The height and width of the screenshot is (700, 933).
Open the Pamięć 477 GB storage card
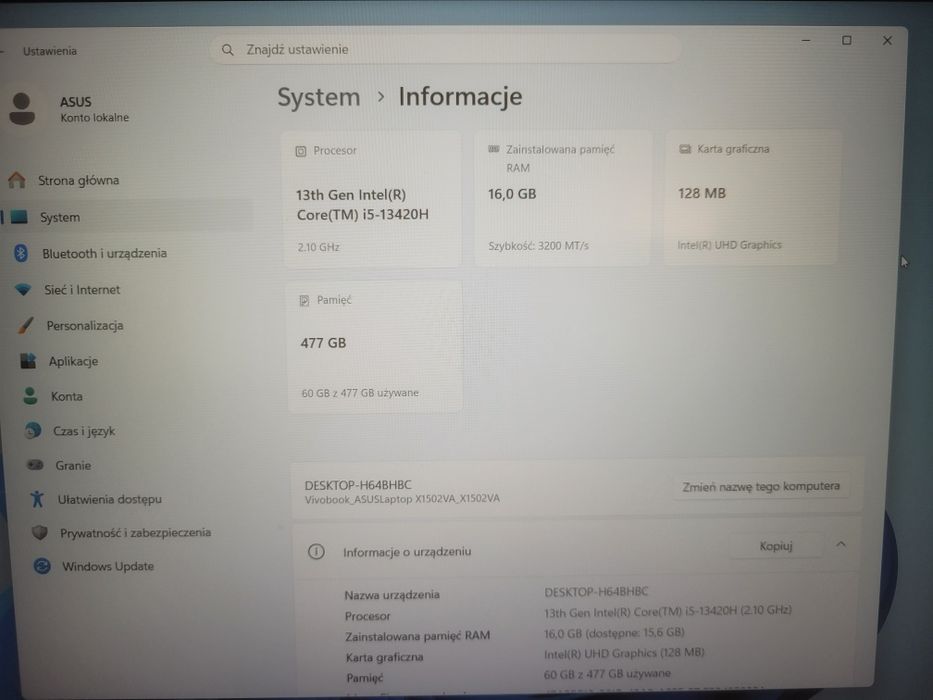(375, 347)
